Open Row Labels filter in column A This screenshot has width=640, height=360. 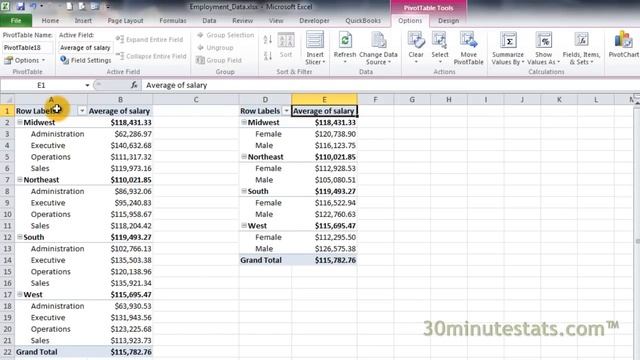pyautogui.click(x=82, y=111)
